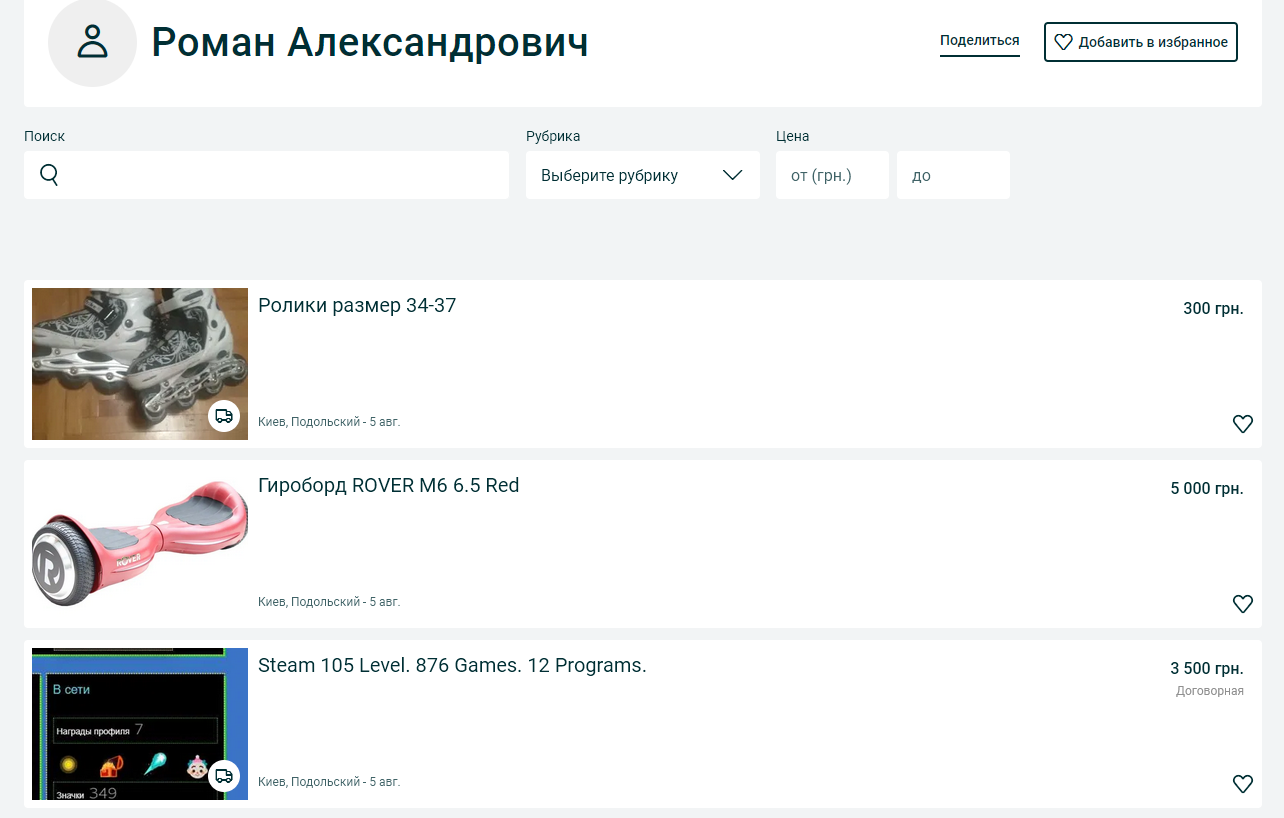Open listing Steam 105 Level. 876 Games
This screenshot has height=818, width=1284.
[x=452, y=666]
